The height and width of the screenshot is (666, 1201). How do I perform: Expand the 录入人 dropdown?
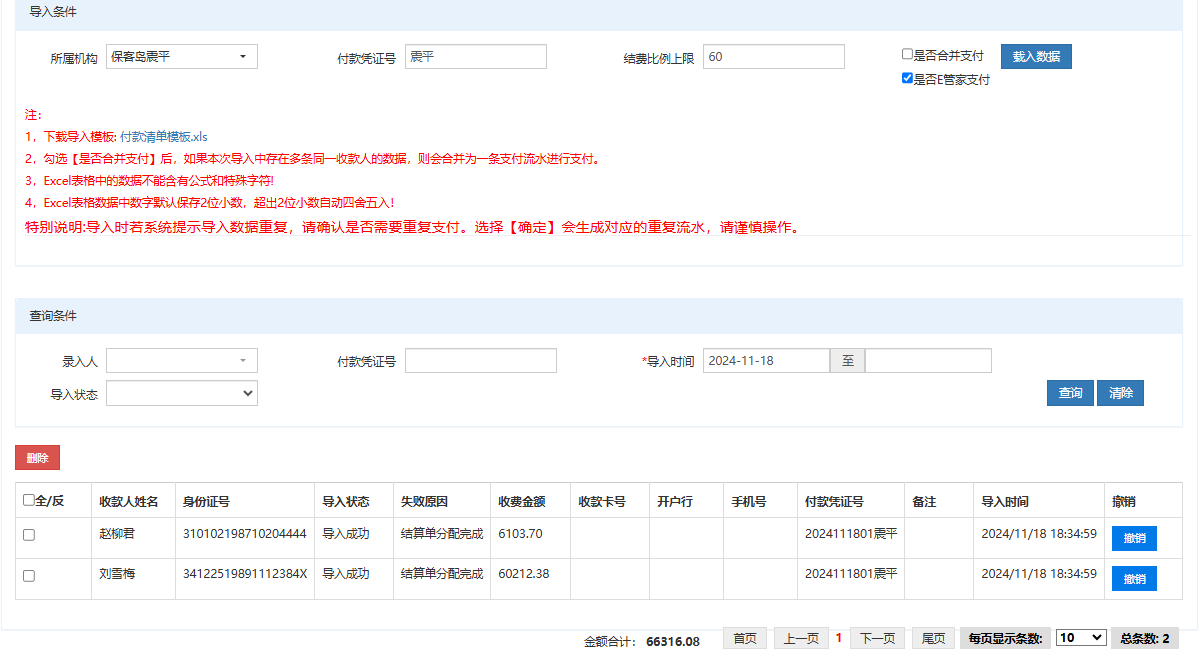click(181, 361)
